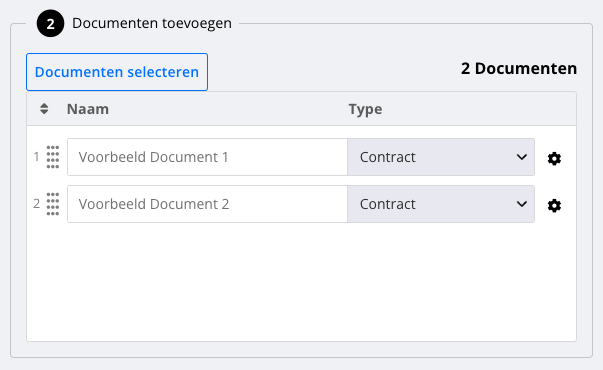
Task: Focus the Voorbeeld Document 2 name field
Action: click(207, 204)
